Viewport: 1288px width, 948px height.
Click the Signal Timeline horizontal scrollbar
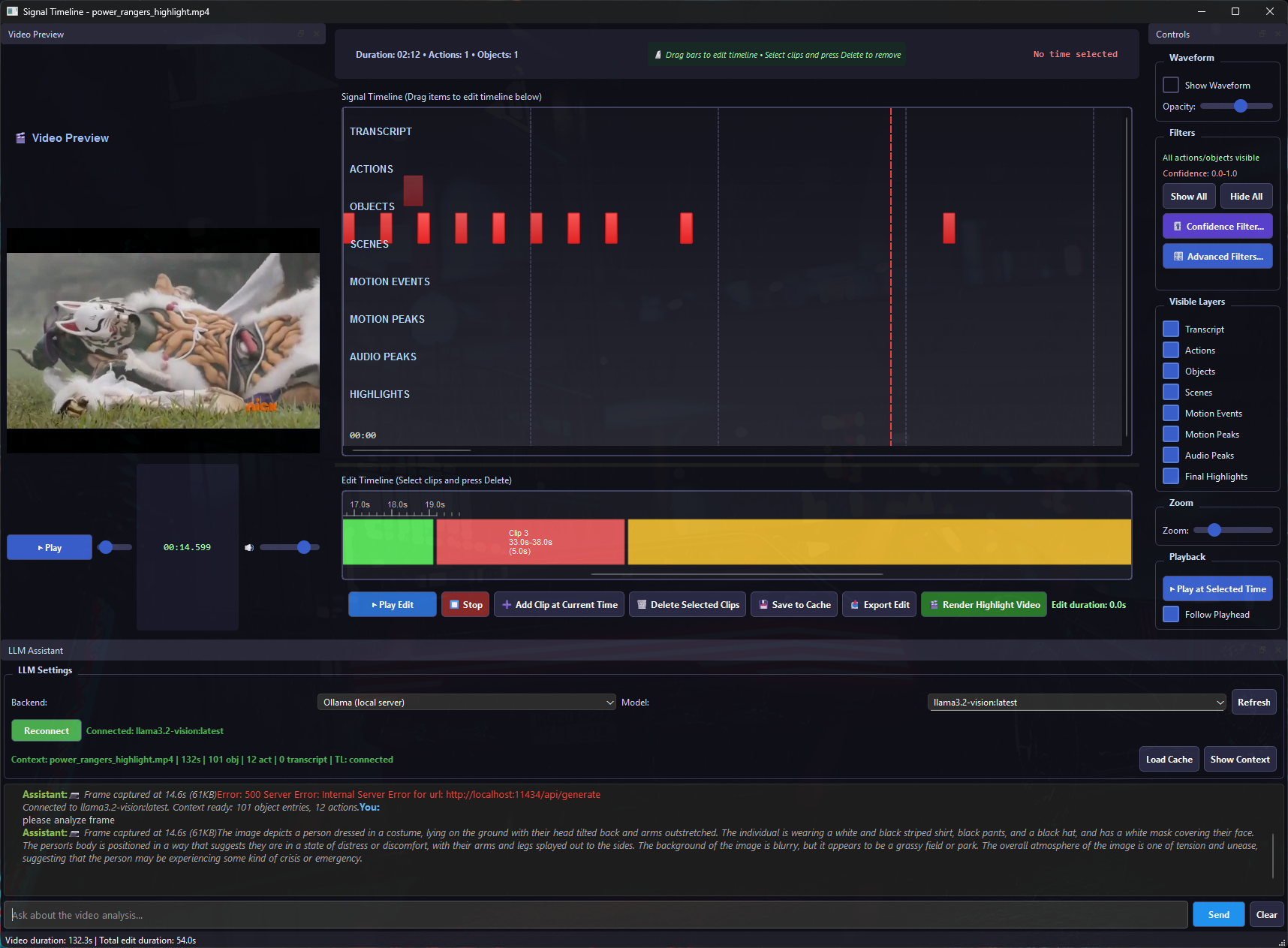click(411, 450)
